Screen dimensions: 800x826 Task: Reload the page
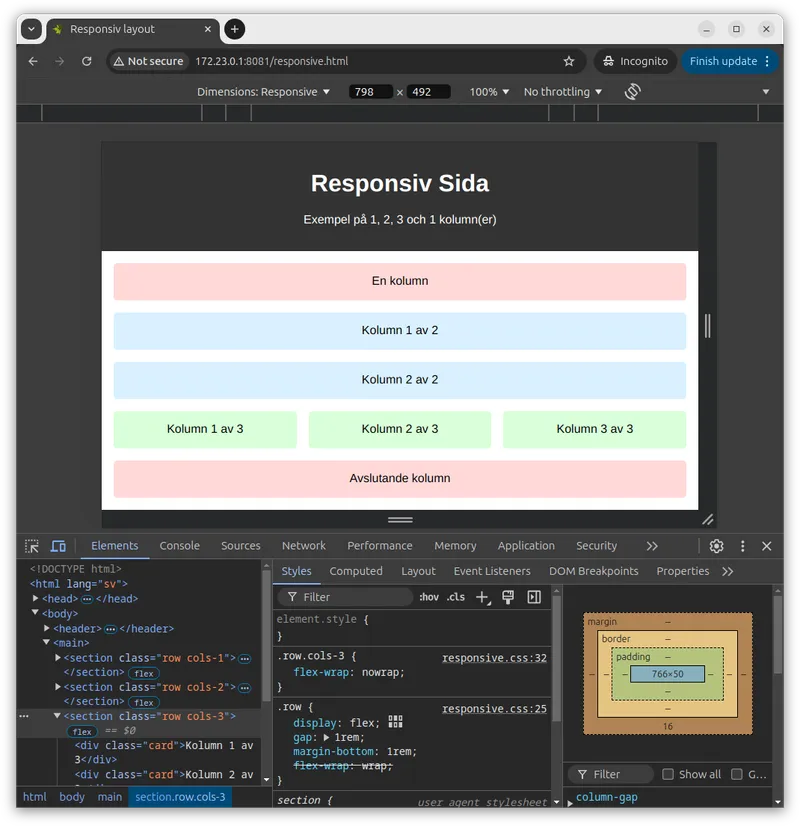[x=87, y=61]
